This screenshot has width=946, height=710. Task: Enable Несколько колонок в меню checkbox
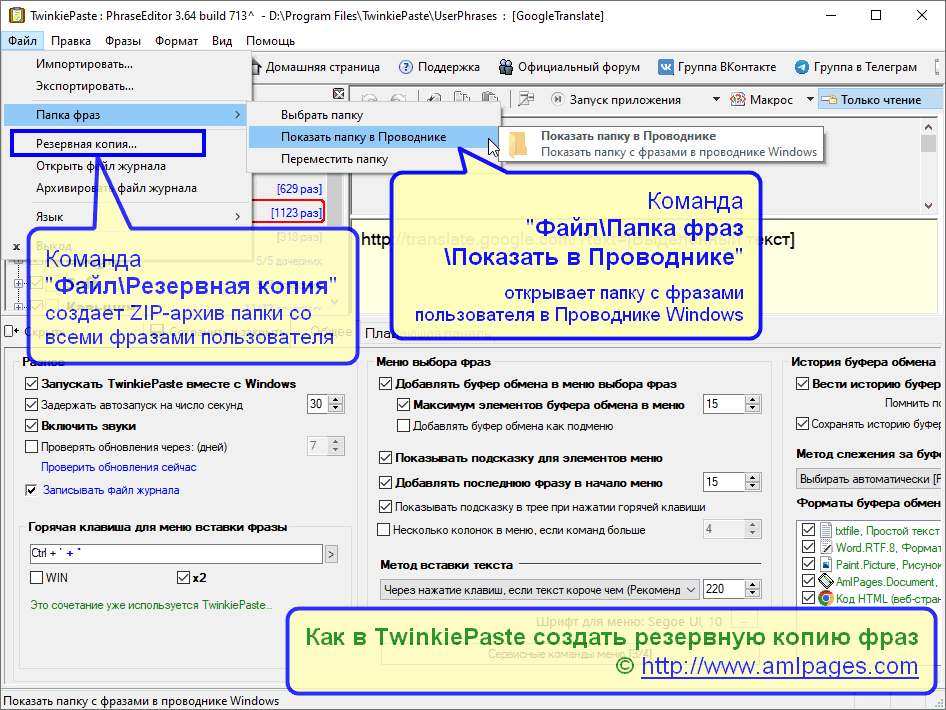[384, 530]
